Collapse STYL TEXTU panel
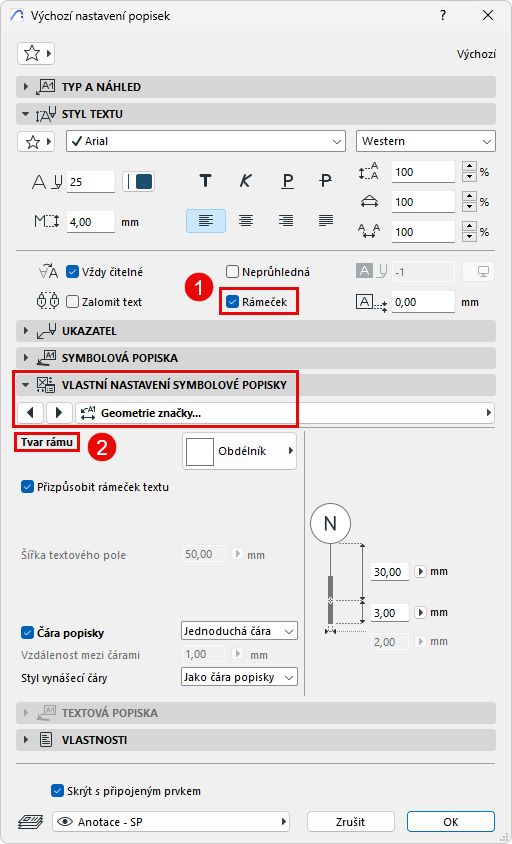 click(x=256, y=114)
